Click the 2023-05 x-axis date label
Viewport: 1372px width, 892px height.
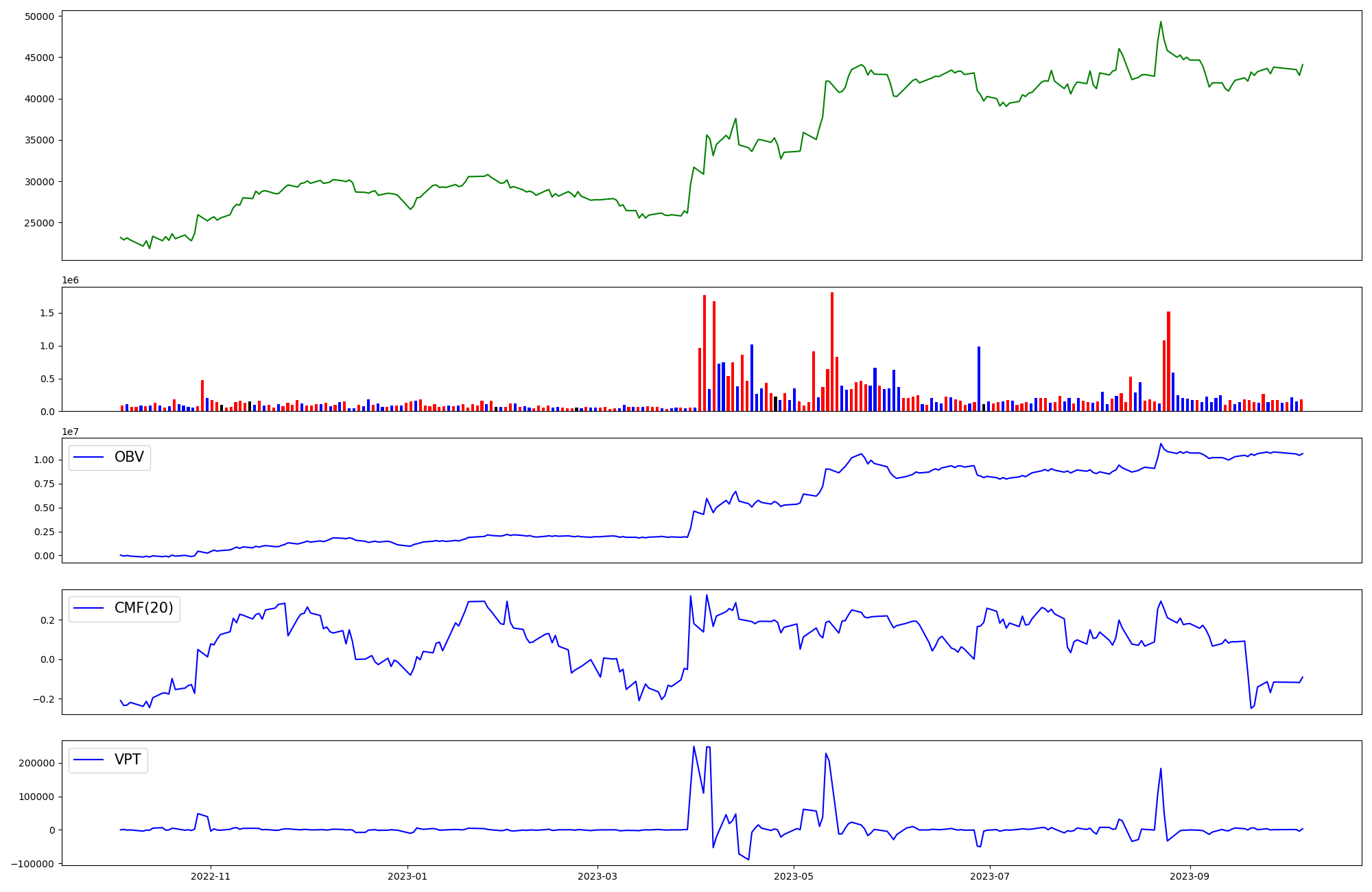pyautogui.click(x=794, y=876)
